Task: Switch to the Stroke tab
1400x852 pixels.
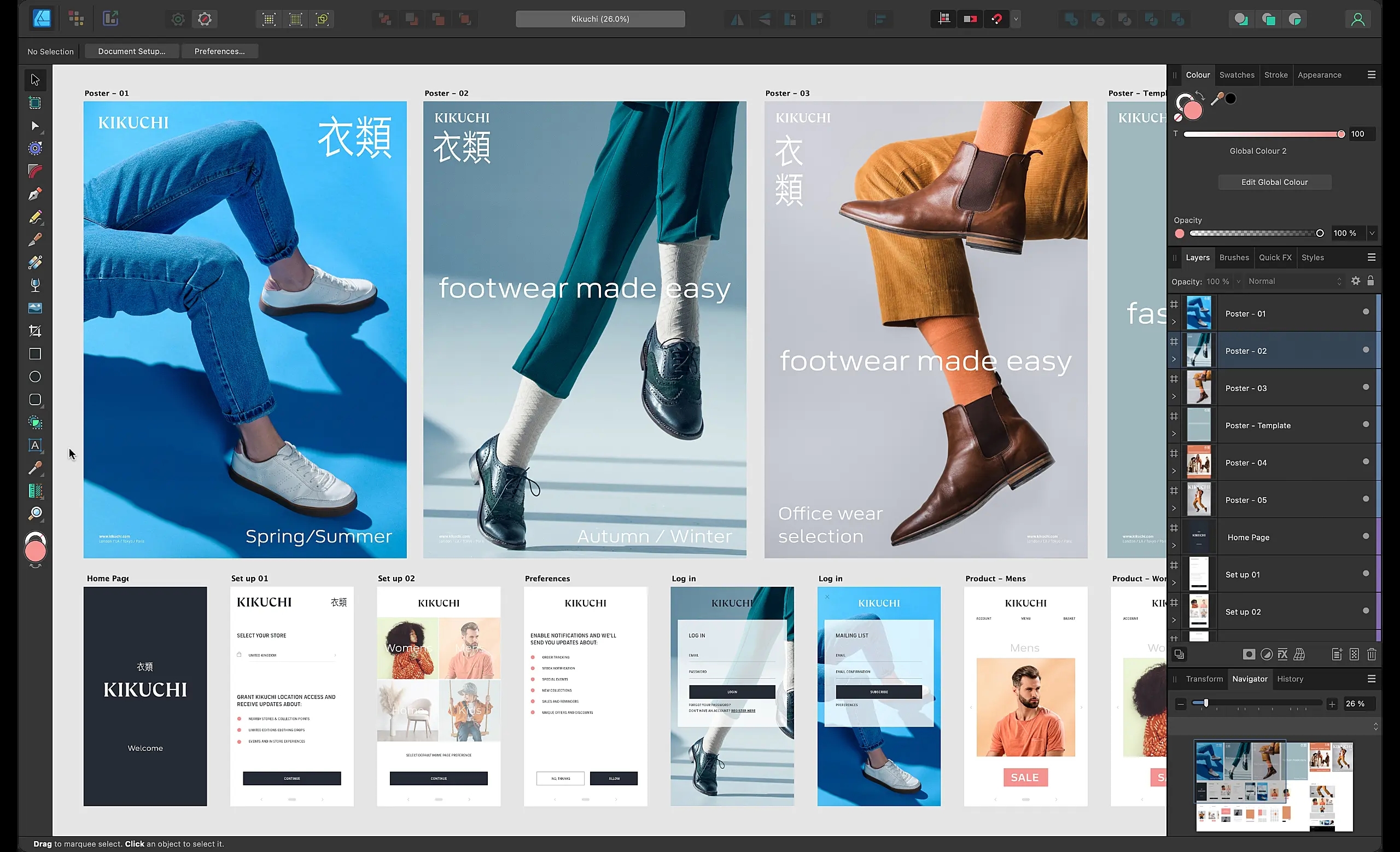Action: (1276, 74)
